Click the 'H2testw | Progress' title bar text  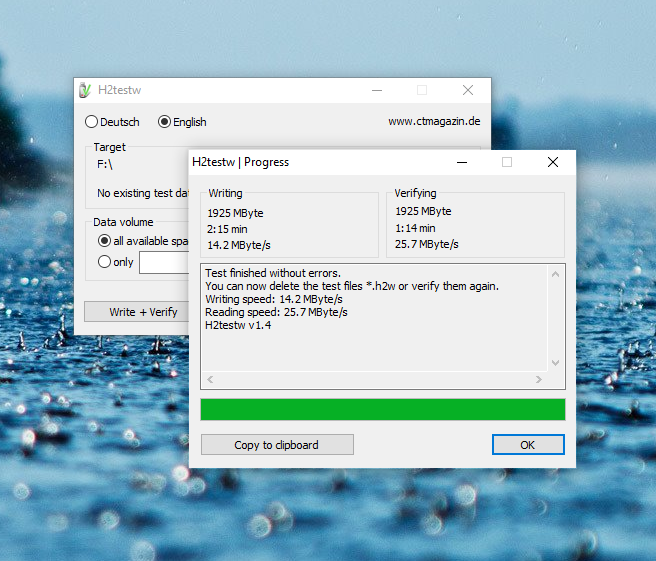click(x=241, y=162)
